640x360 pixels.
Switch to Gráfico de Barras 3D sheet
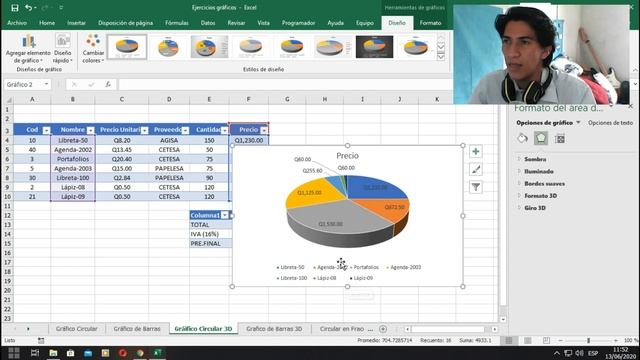pyautogui.click(x=274, y=329)
